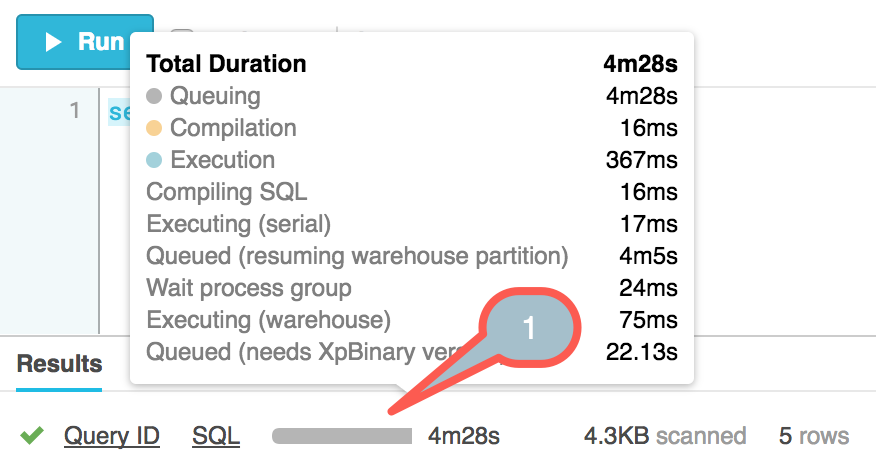Click the 4m28s duration beside the bar

point(464,436)
